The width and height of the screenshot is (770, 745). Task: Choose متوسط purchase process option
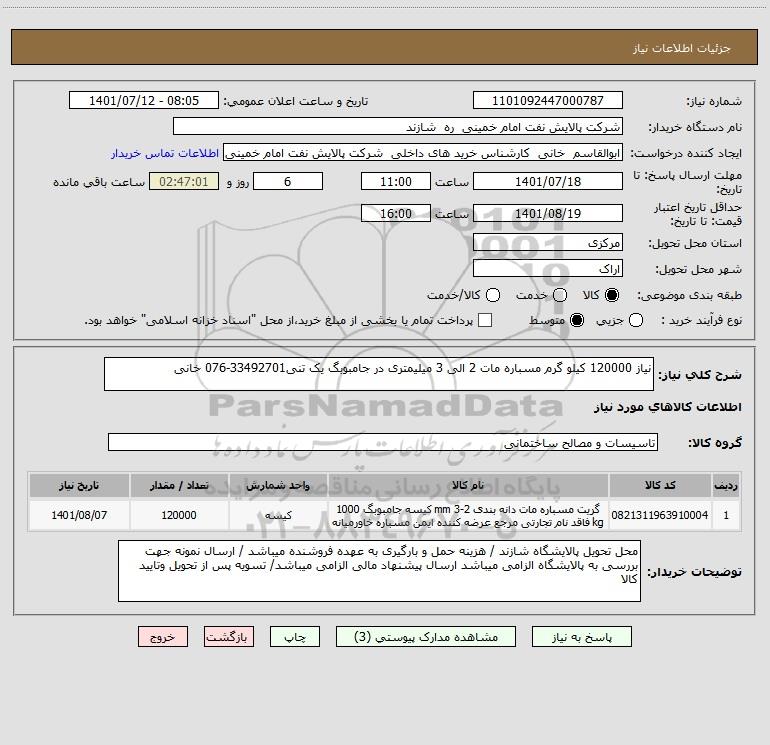tap(577, 320)
